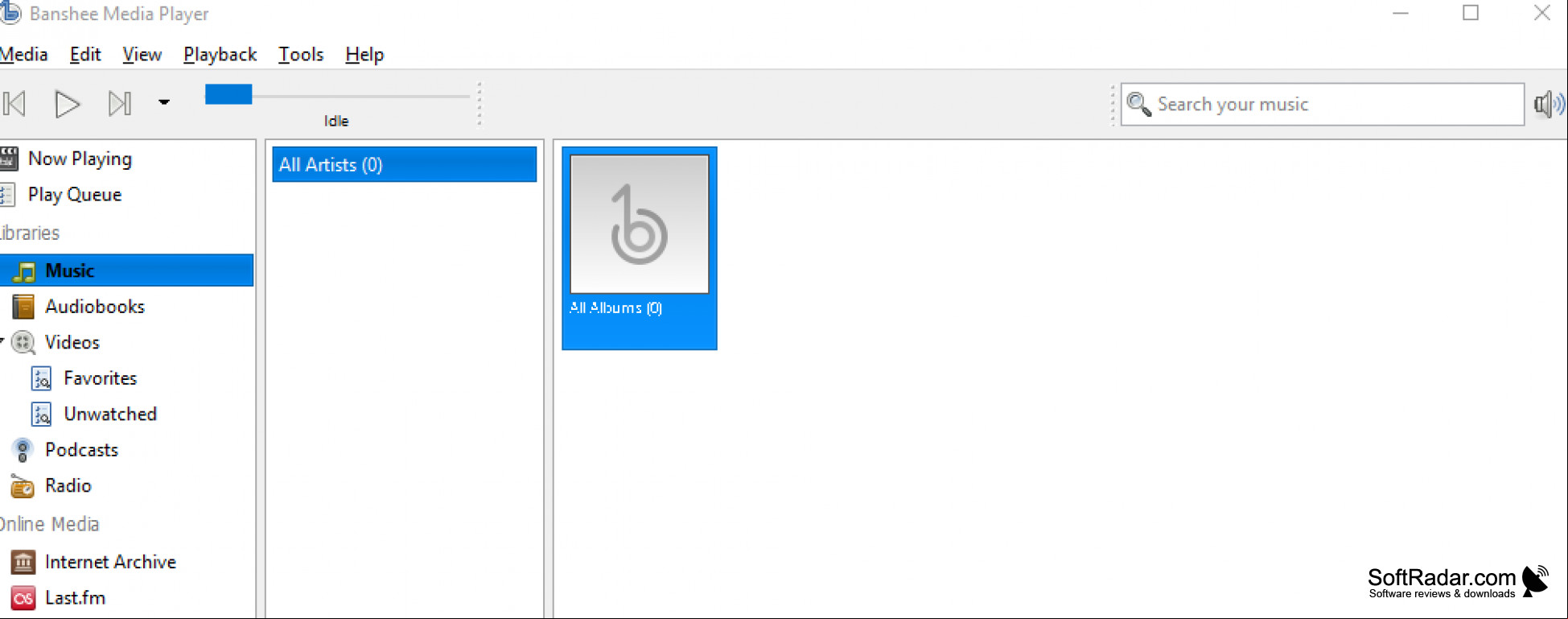The height and width of the screenshot is (619, 1568).
Task: Select the Podcasts library icon
Action: click(23, 450)
